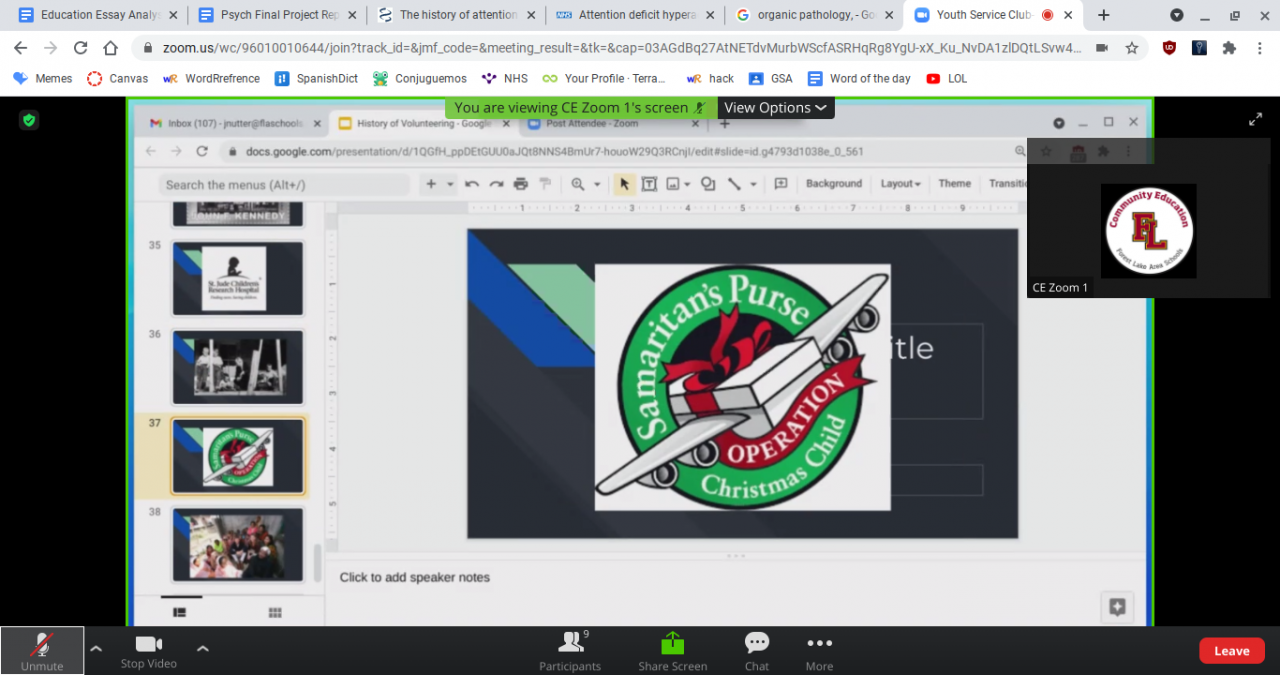Click the Line tool in Slides toolbar

point(734,184)
